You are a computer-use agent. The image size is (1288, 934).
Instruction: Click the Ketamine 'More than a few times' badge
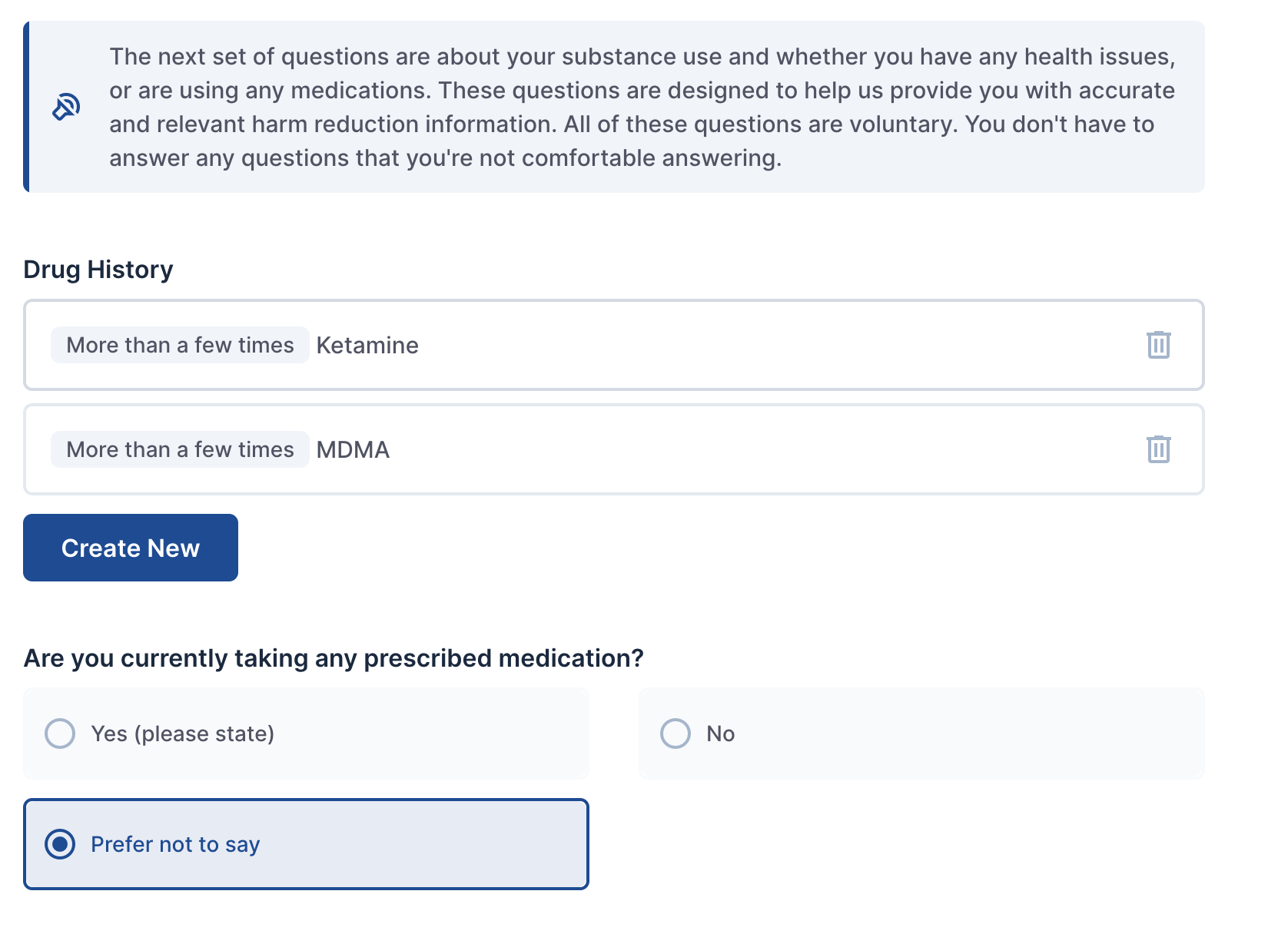(180, 345)
